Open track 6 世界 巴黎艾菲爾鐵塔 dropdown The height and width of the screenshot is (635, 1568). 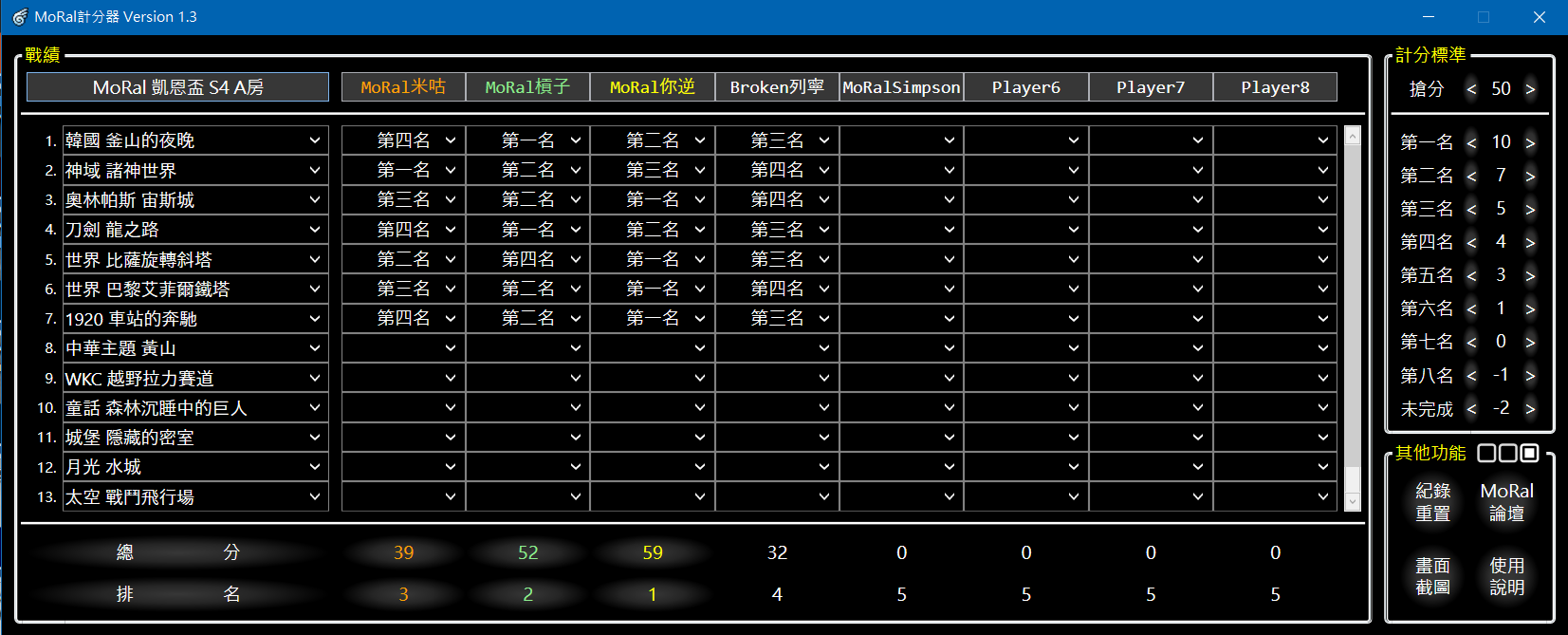click(x=195, y=289)
